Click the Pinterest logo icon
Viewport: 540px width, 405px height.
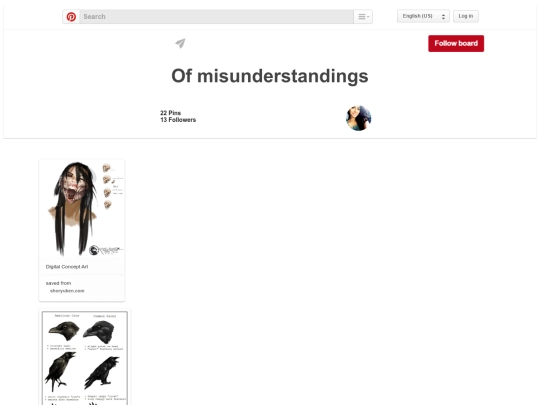coord(71,17)
